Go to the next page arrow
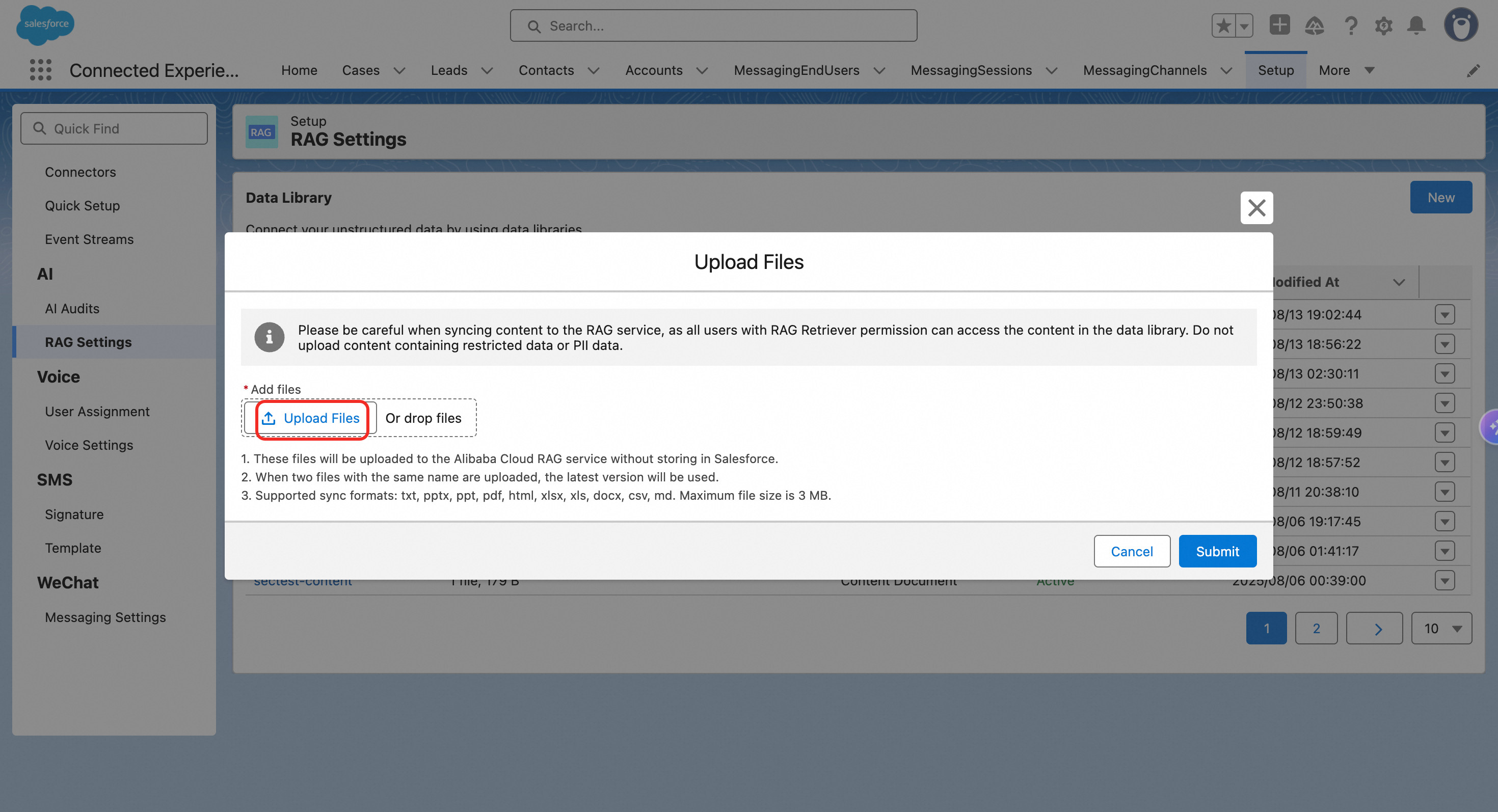This screenshot has height=812, width=1498. coord(1374,628)
